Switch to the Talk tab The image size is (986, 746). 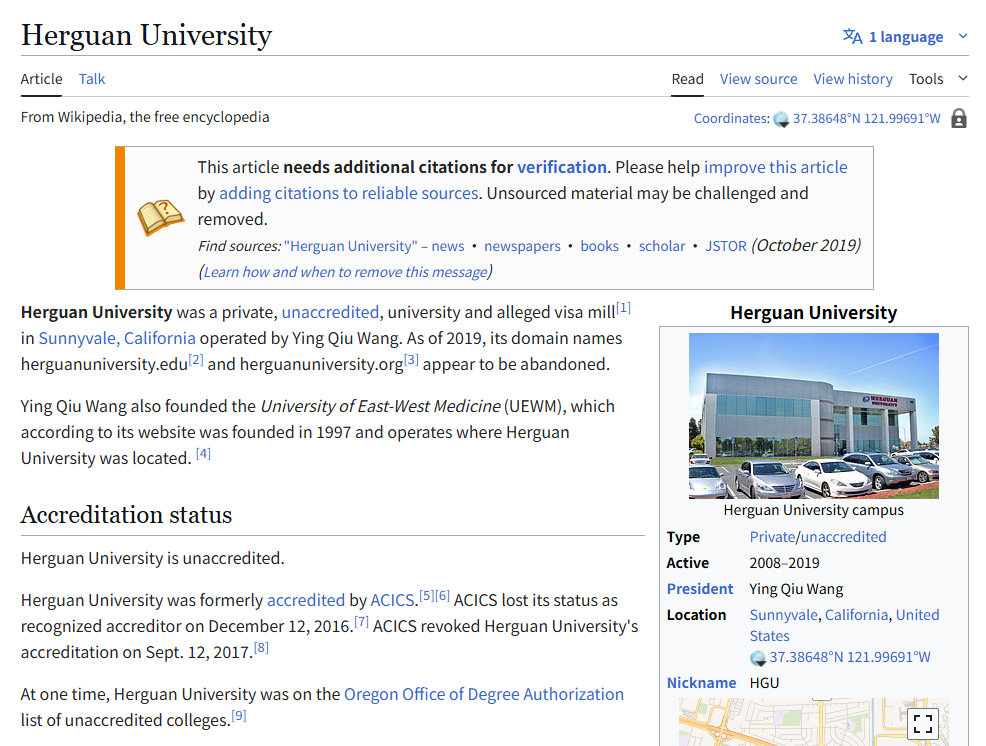pos(92,79)
